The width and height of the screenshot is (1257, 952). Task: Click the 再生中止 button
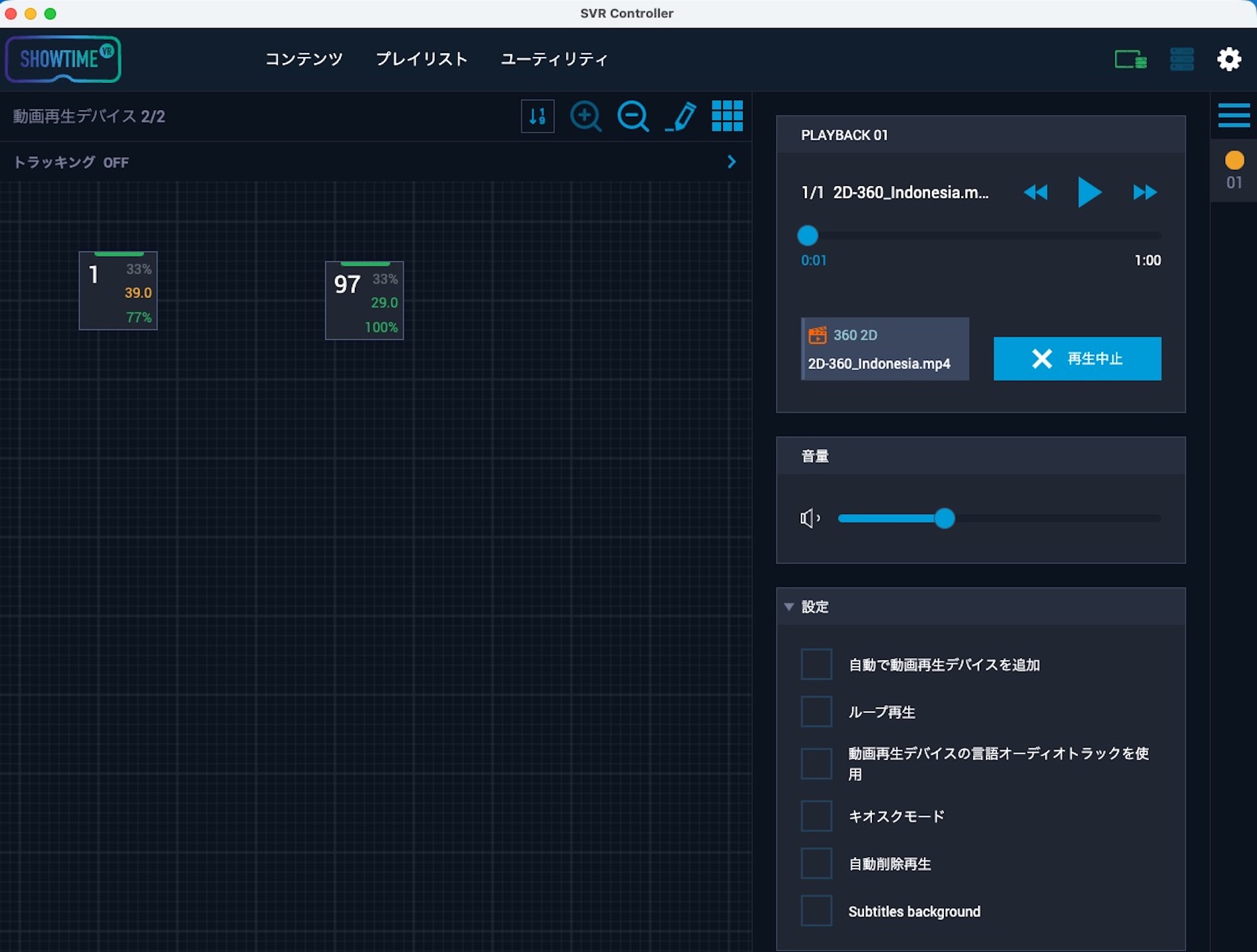coord(1077,358)
